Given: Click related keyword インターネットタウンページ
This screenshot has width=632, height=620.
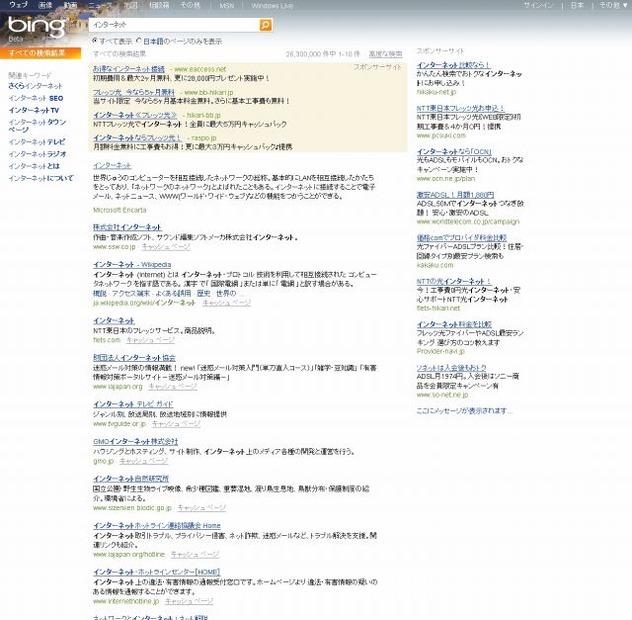Looking at the screenshot, I should pos(37,126).
